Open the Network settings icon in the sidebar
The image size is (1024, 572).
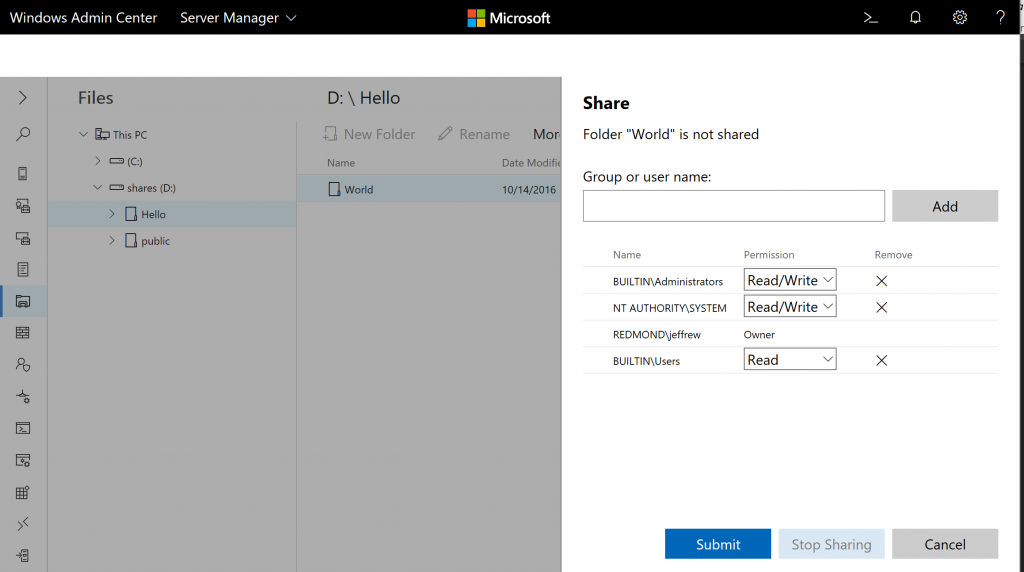pyautogui.click(x=23, y=396)
